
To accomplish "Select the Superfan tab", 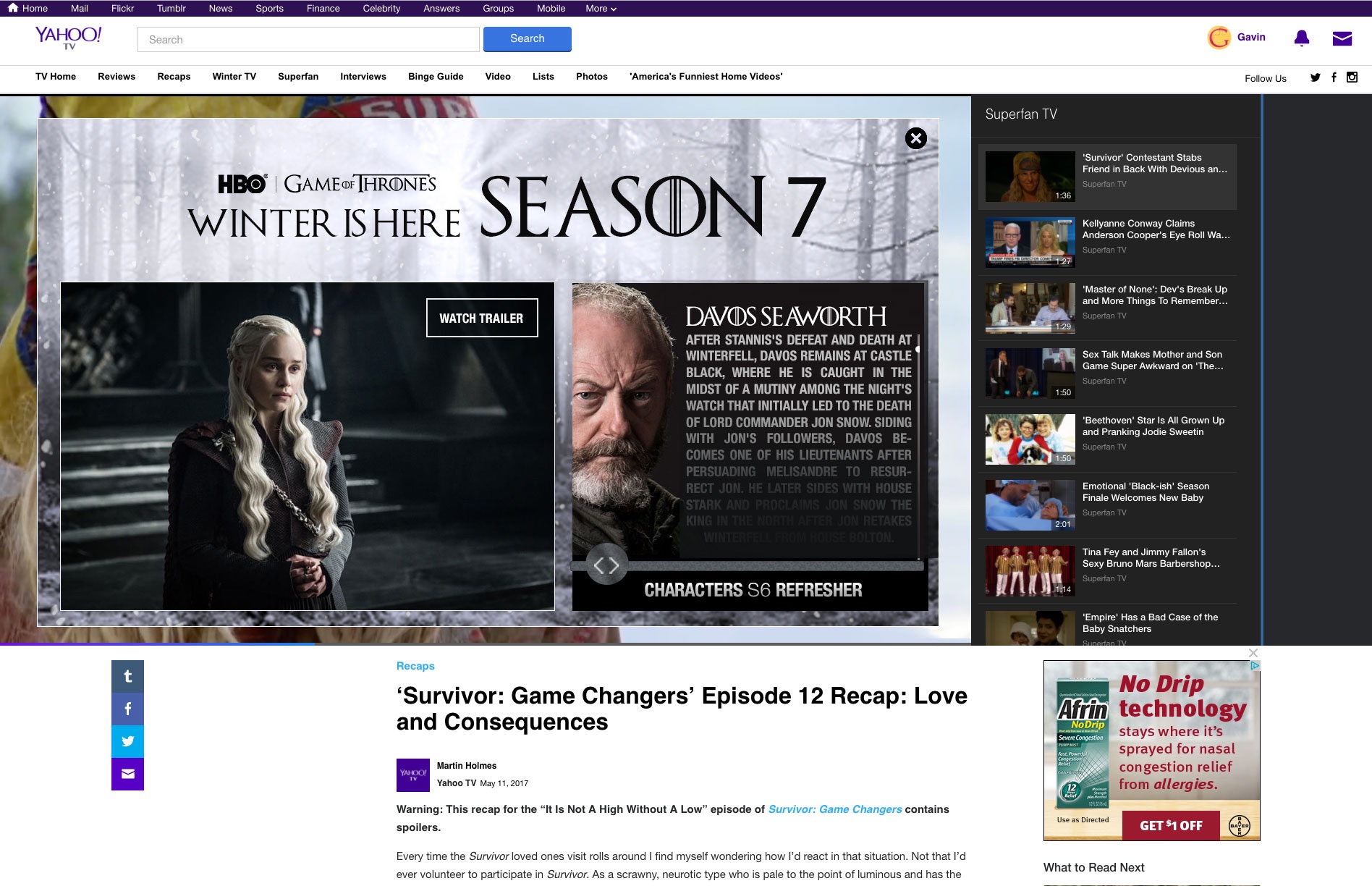I will pyautogui.click(x=298, y=77).
